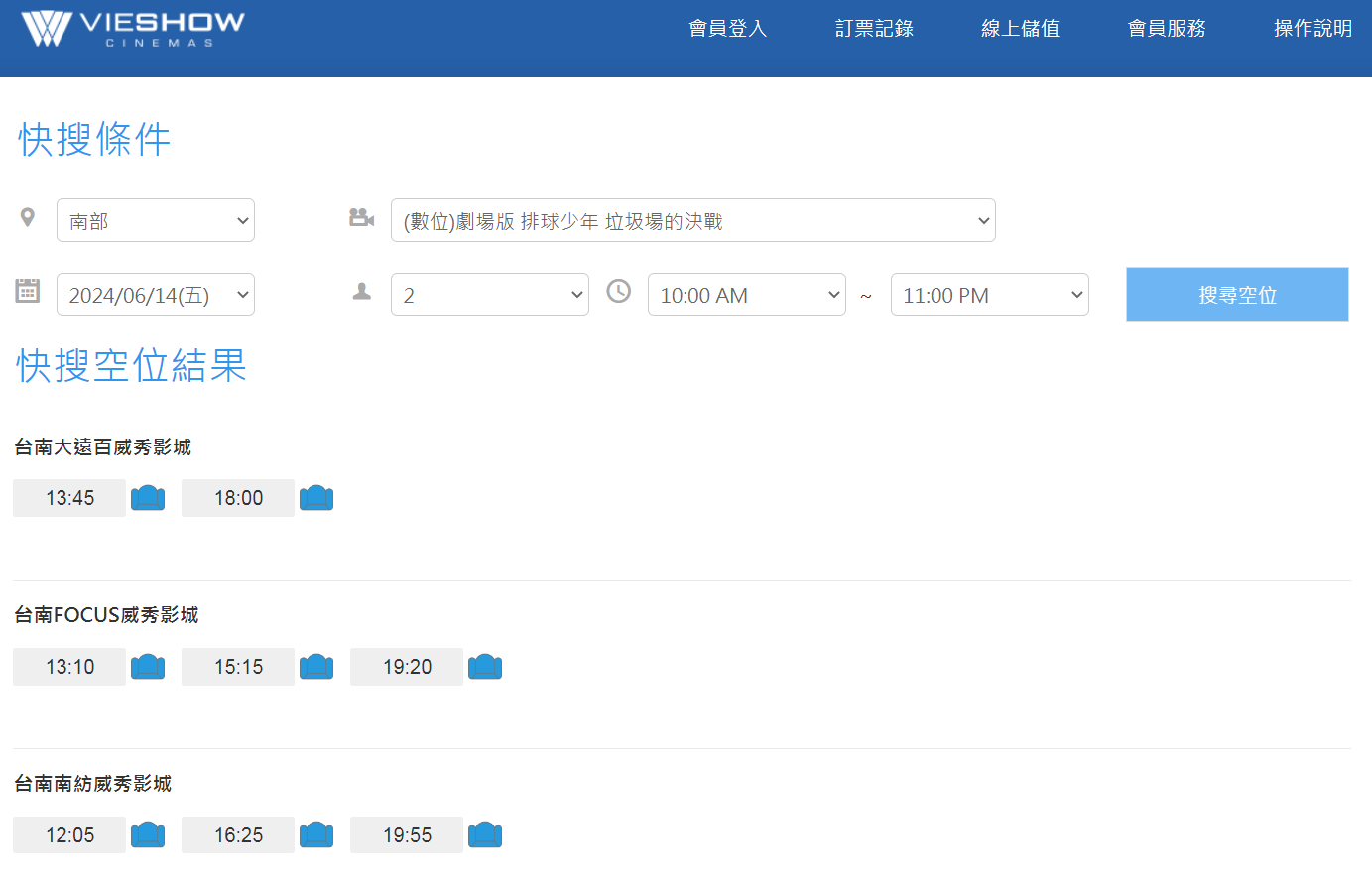
Task: Select the 13:10 showtime at 台南FOCUS
Action: pyautogui.click(x=69, y=667)
